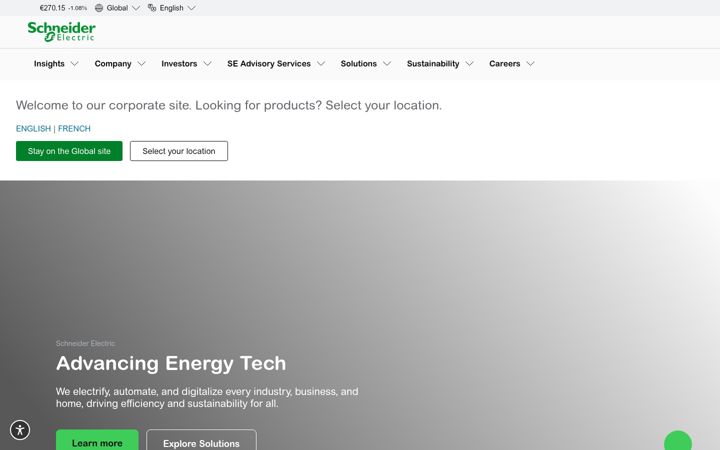Click the language translate icon
Image resolution: width=720 pixels, height=450 pixels.
point(152,8)
